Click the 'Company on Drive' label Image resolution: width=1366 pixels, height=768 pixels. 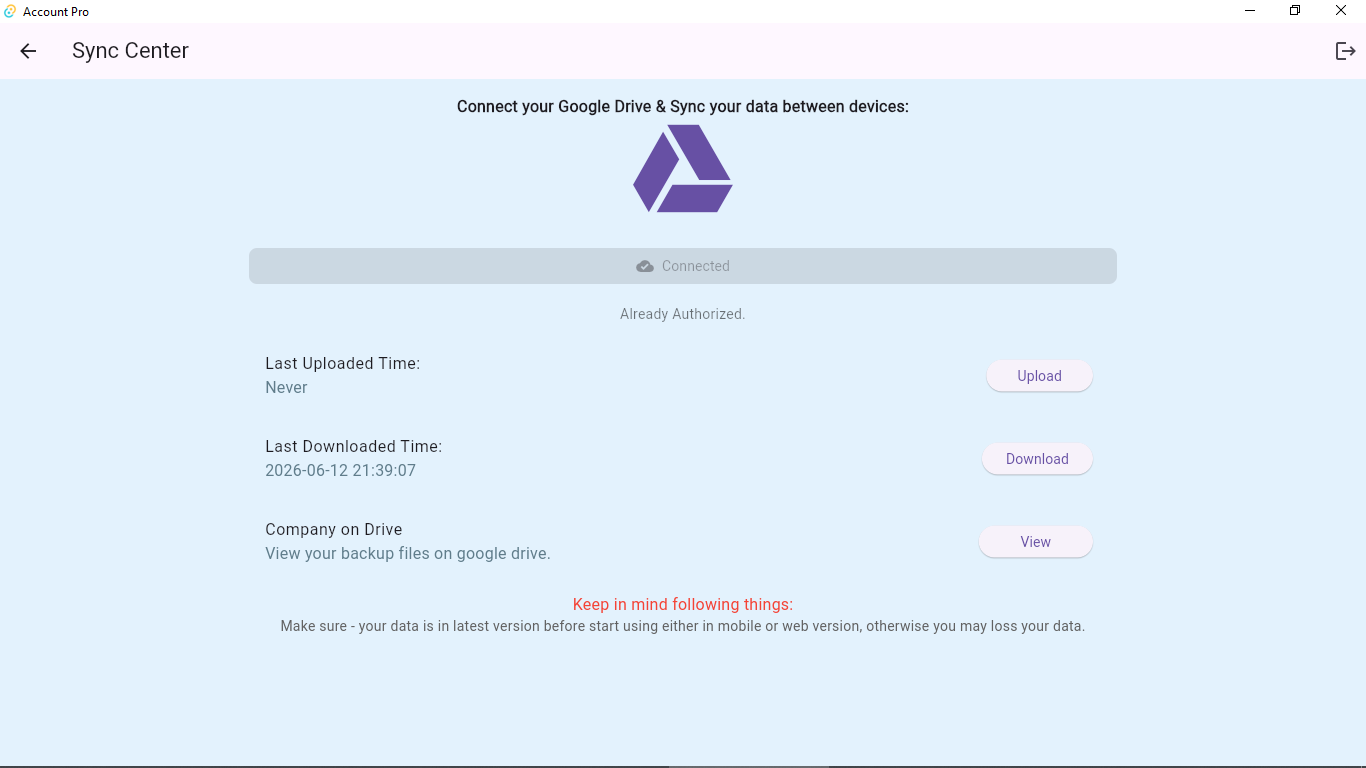334,530
